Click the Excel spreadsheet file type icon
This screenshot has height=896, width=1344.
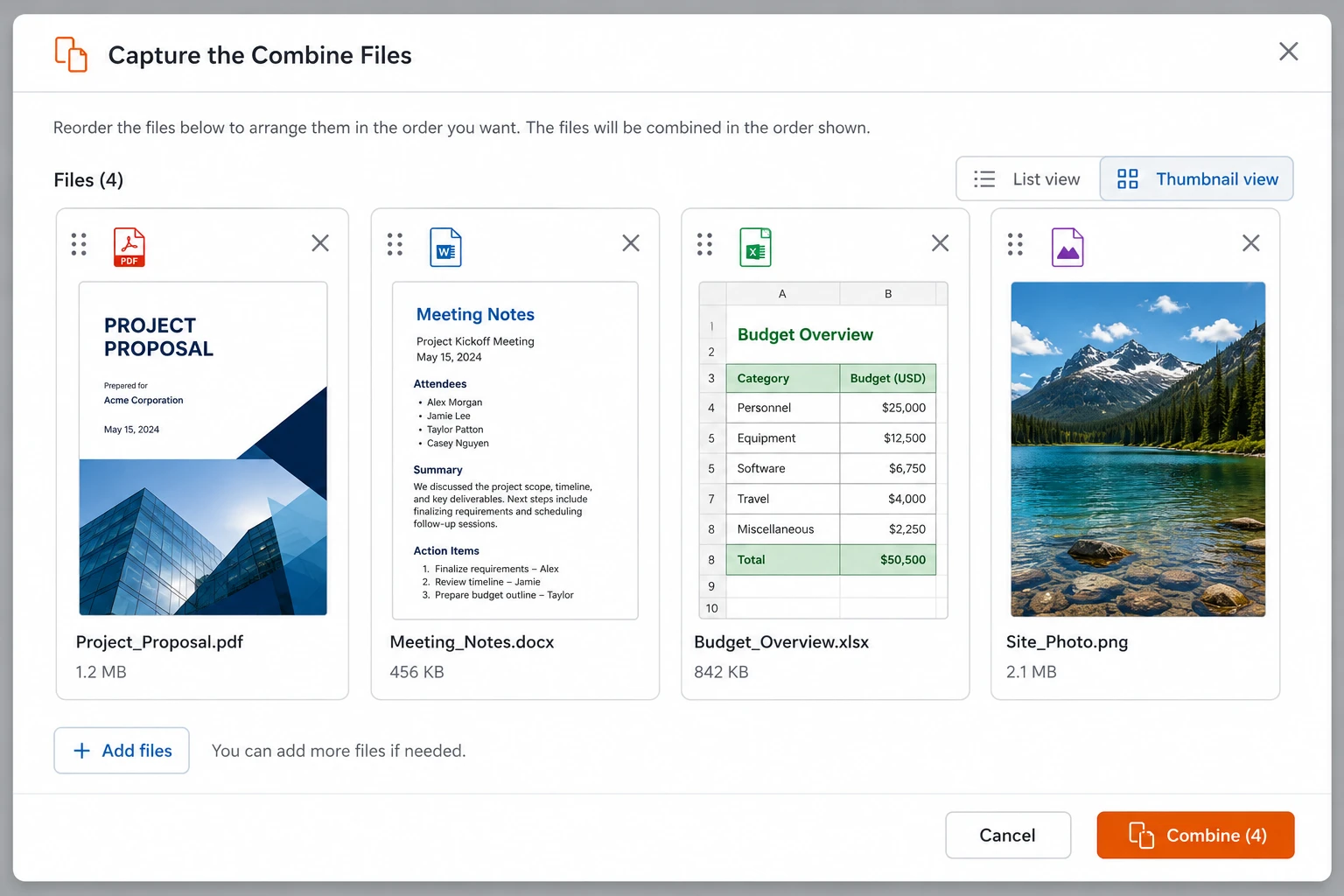(x=755, y=247)
